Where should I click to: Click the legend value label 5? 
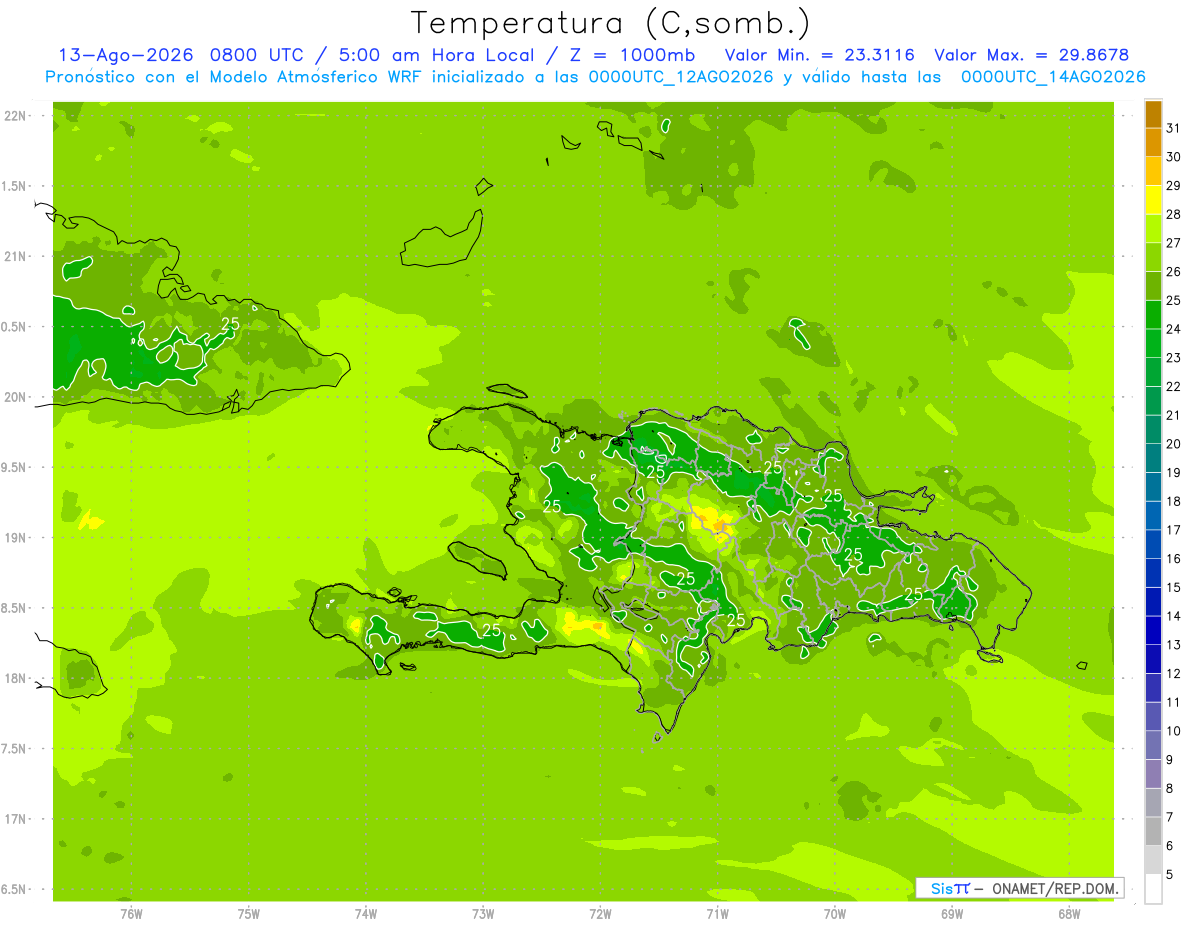coord(1169,875)
